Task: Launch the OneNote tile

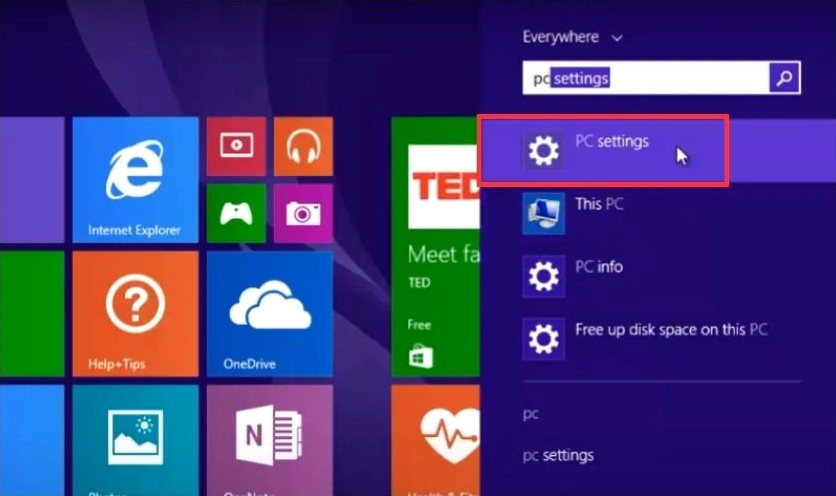Action: 269,440
